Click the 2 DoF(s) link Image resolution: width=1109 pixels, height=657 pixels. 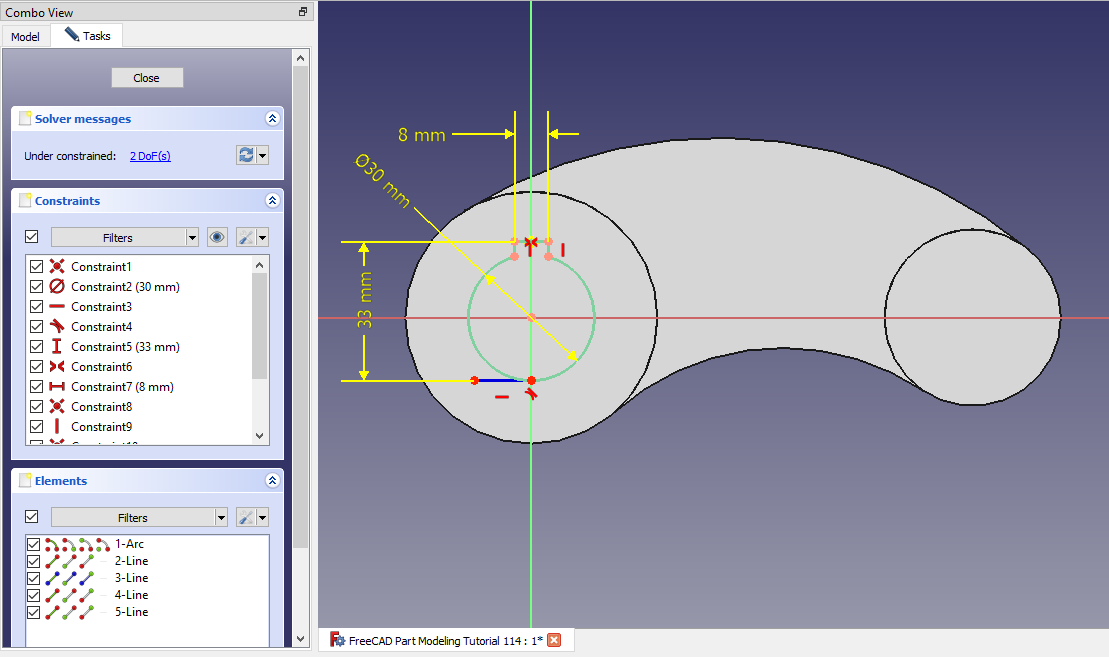150,156
